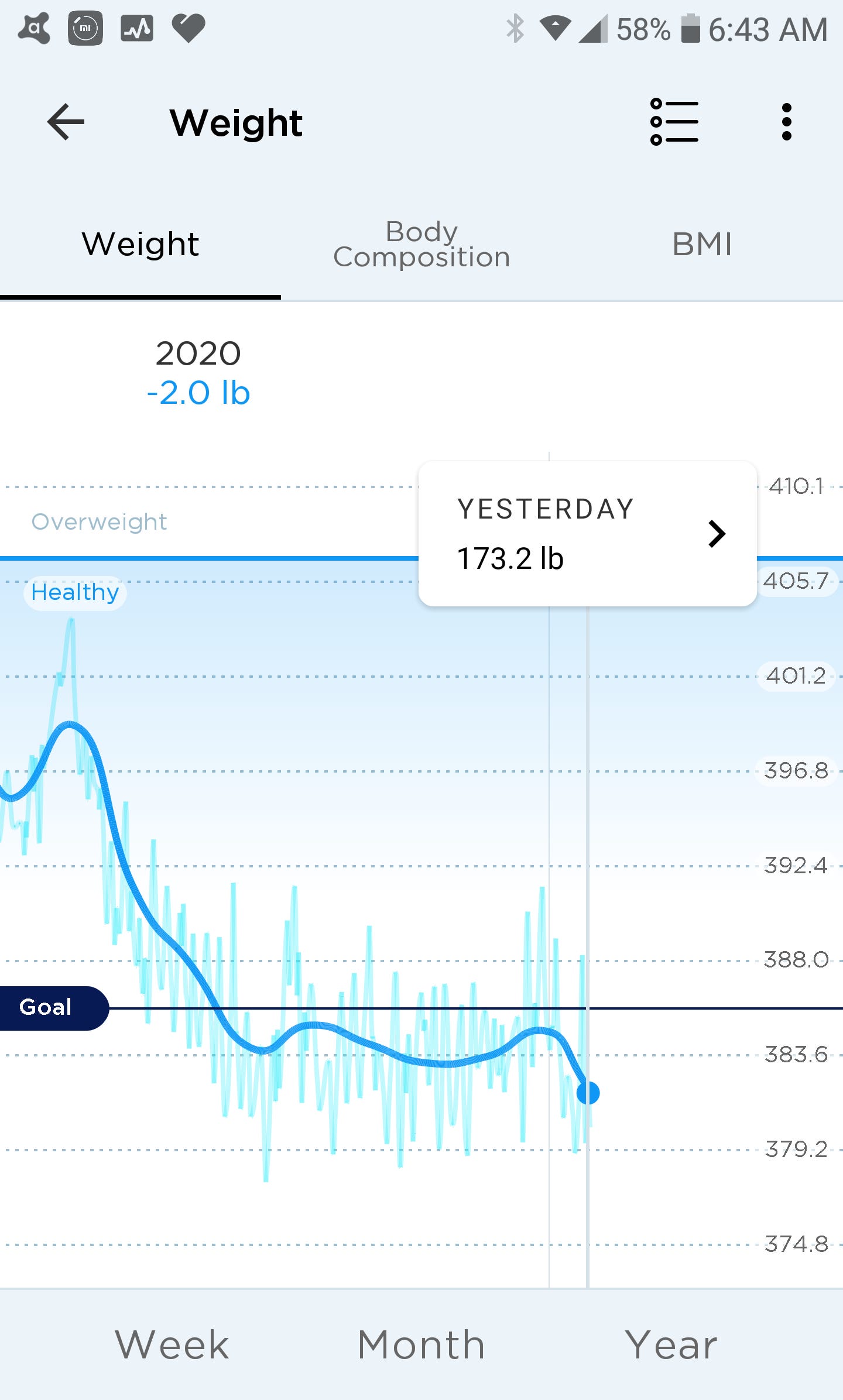This screenshot has width=843, height=1400.
Task: Switch to the Body Composition tab
Action: [x=421, y=244]
